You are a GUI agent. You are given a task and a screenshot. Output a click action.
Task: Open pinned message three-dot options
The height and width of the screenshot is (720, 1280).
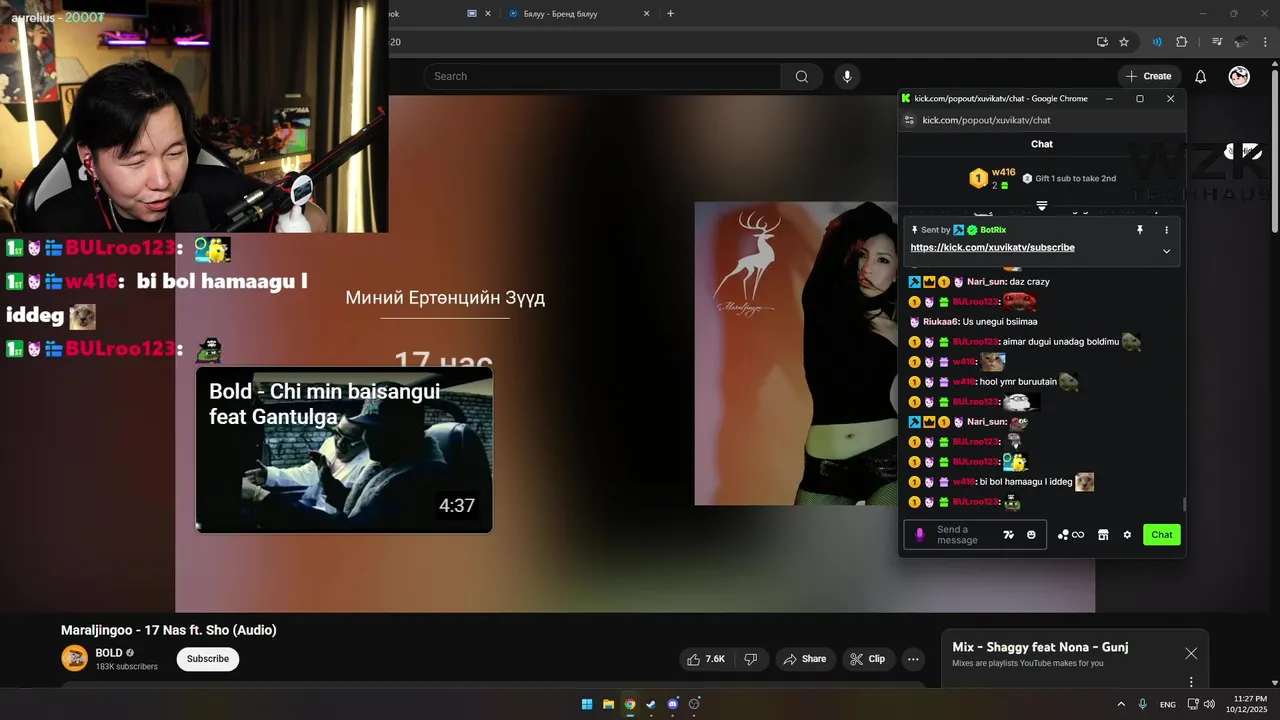[1166, 230]
